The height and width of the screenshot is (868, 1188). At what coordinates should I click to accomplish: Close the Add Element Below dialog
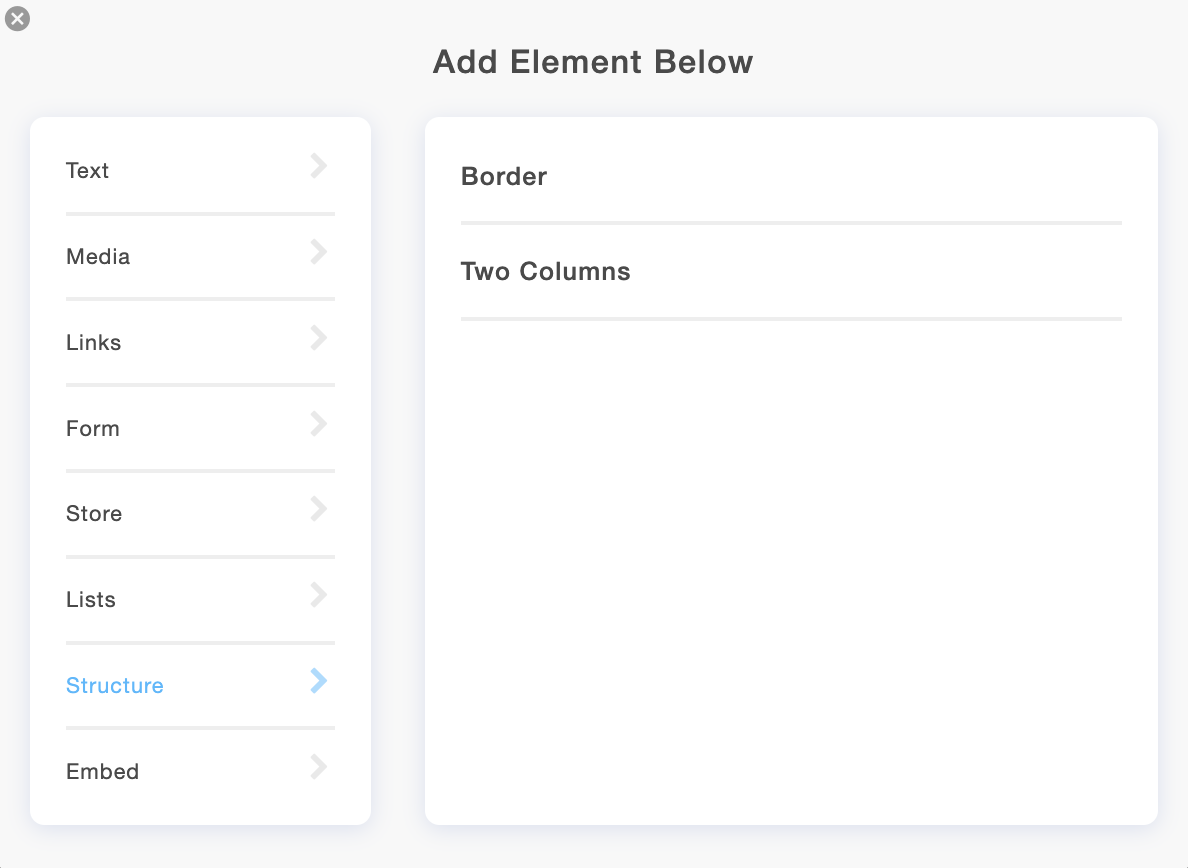[x=17, y=18]
